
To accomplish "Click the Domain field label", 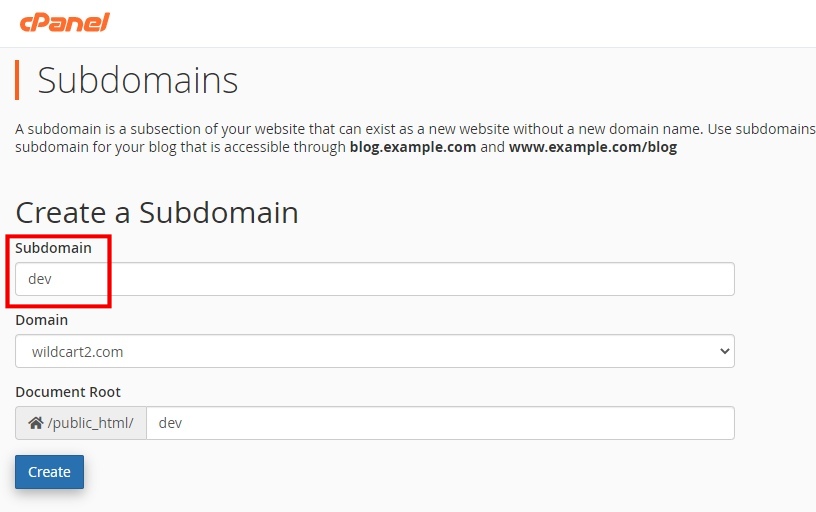I will (42, 320).
